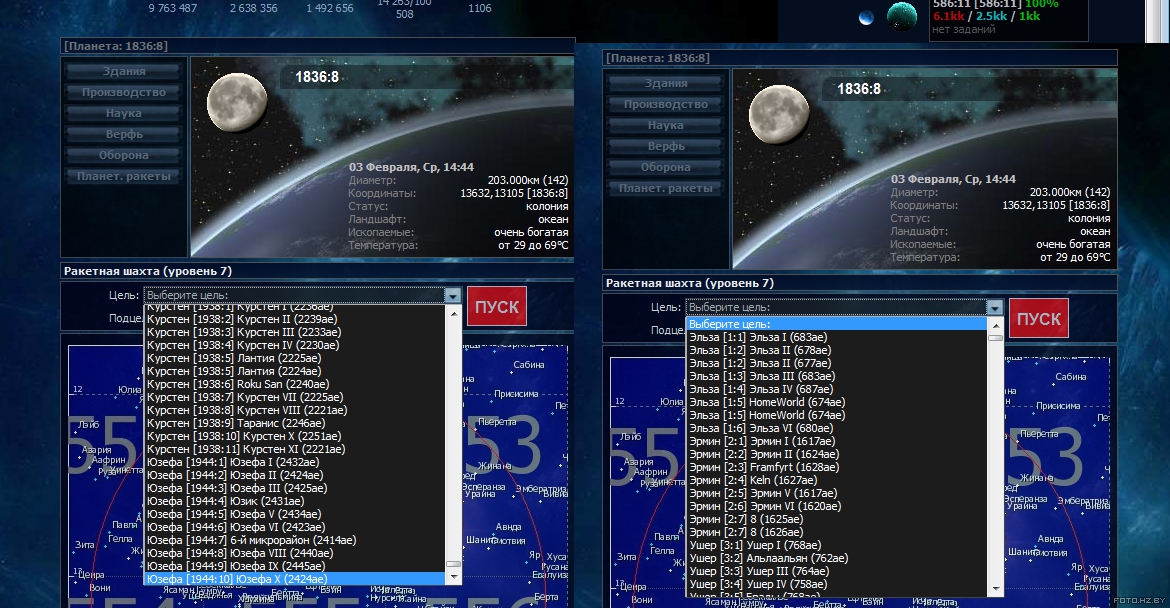Open Планет. ракеты in right planet panel

(666, 188)
